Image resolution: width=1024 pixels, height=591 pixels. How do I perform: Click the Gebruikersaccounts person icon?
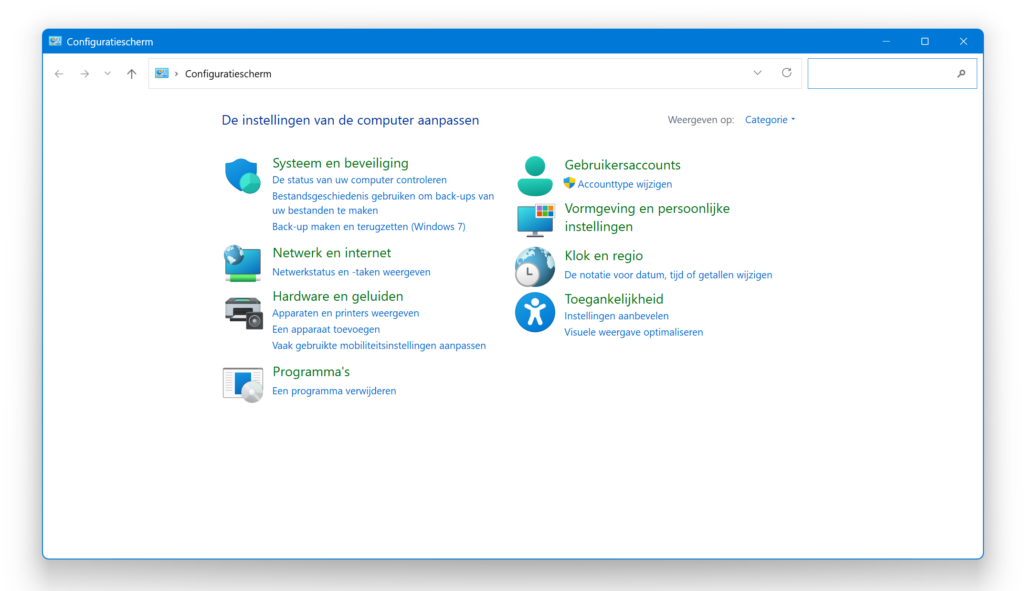[535, 176]
